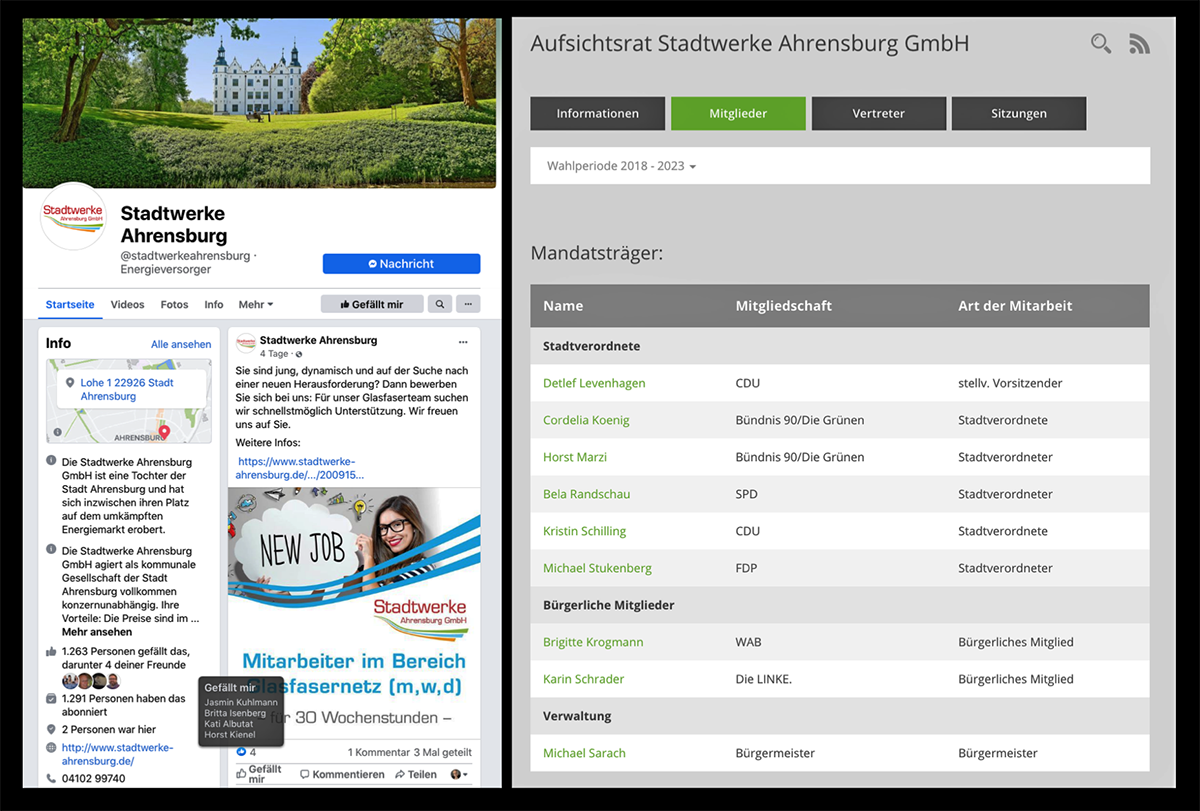Click the globe icon next to website link
Viewport: 1200px width, 811px height.
pos(51,748)
